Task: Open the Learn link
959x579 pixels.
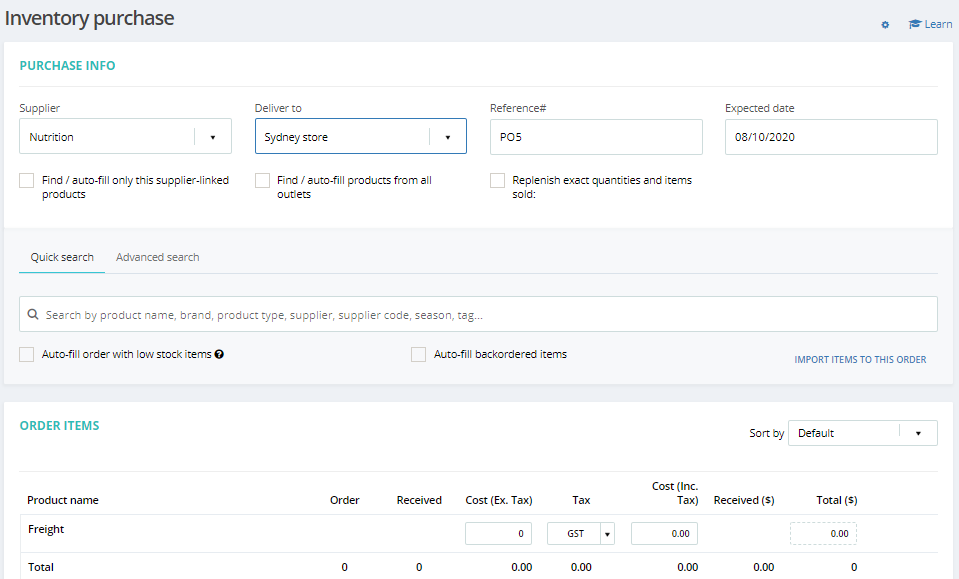Action: click(938, 24)
